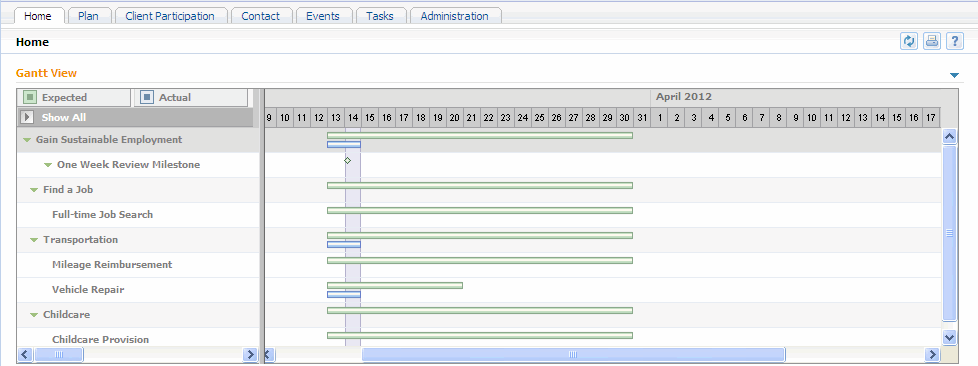Screen dimensions: 978x366
Task: Open the Administration tab
Action: pos(454,16)
